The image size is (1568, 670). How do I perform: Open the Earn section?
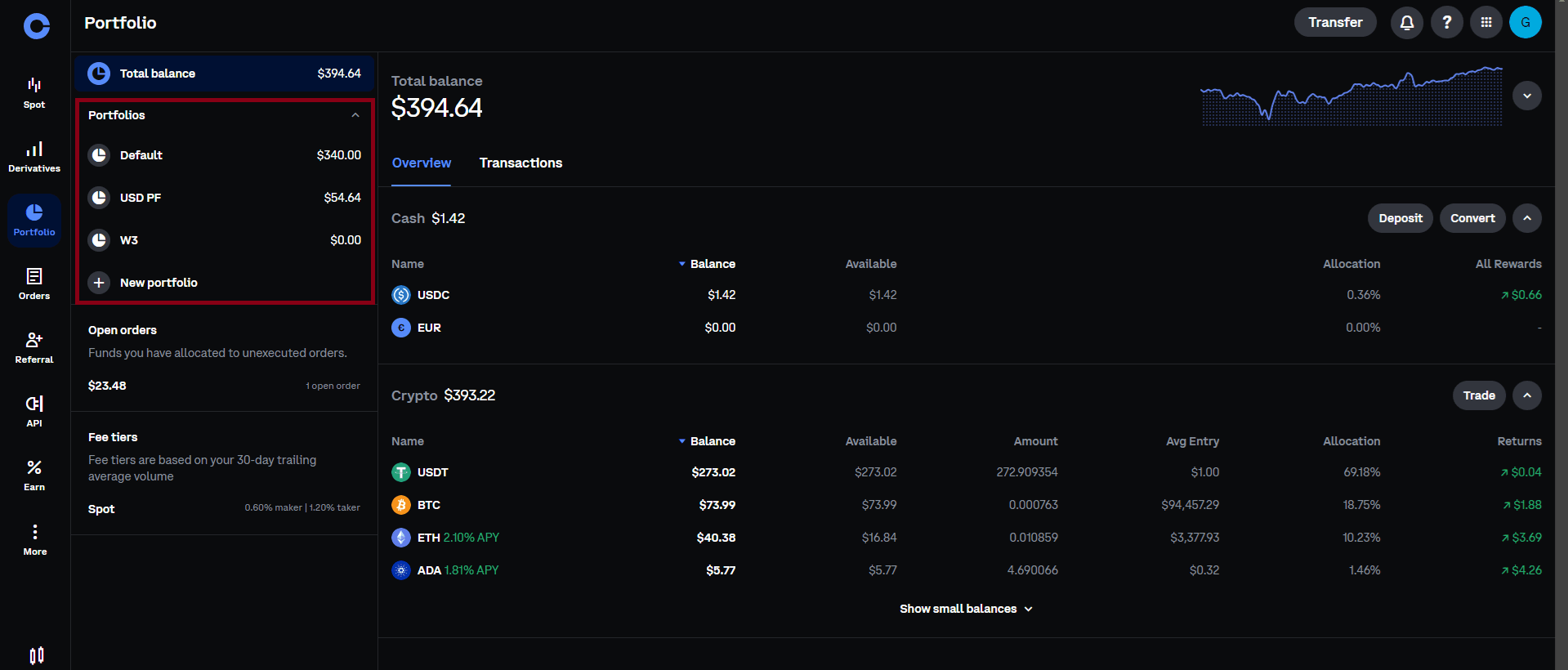(34, 476)
